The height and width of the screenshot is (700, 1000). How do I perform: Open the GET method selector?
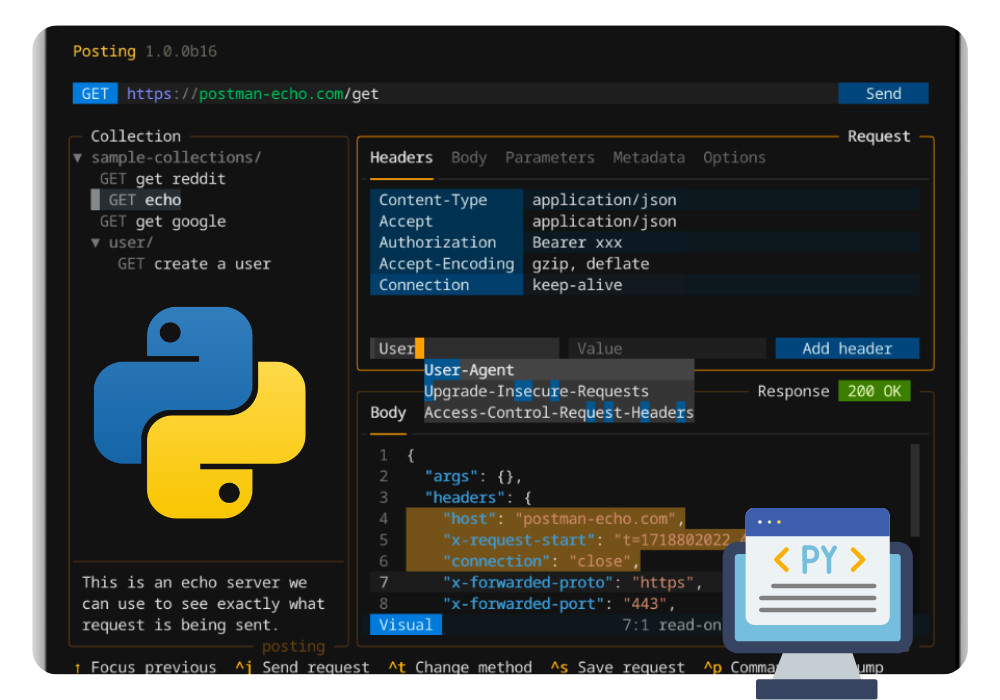coord(95,94)
